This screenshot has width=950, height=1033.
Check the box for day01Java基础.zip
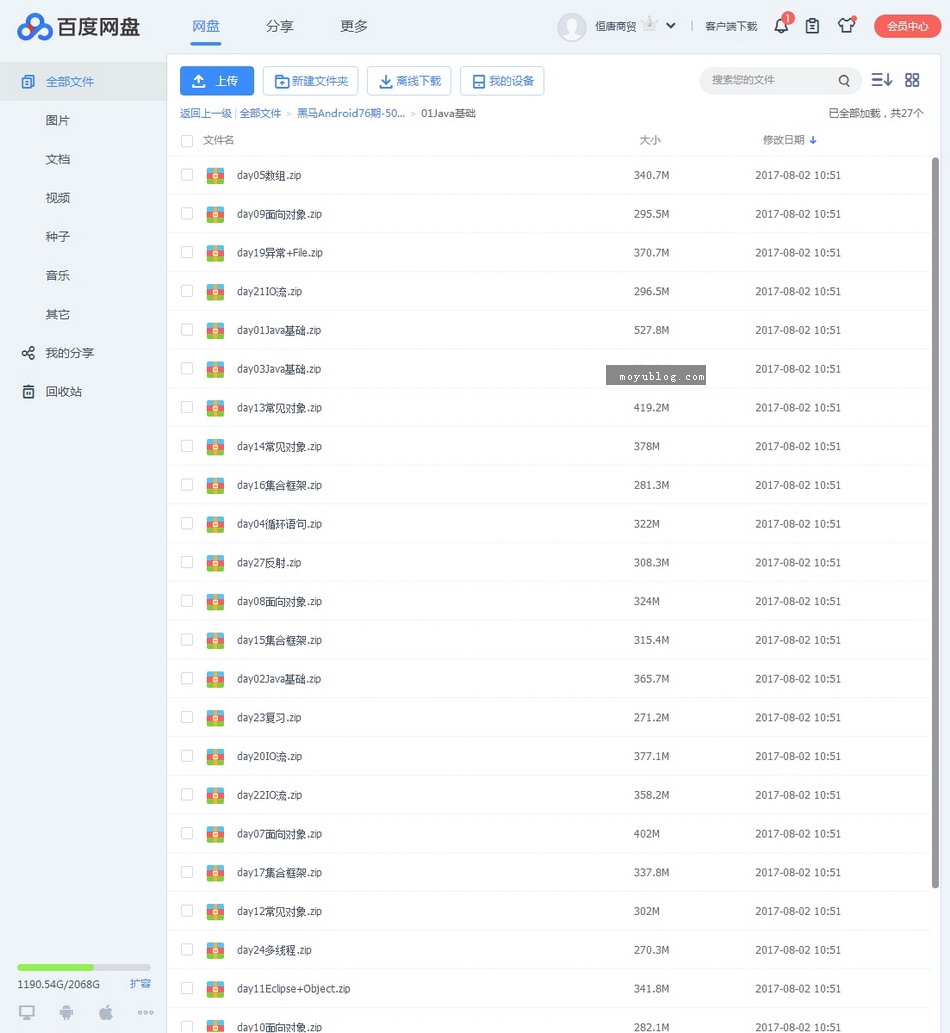click(187, 330)
